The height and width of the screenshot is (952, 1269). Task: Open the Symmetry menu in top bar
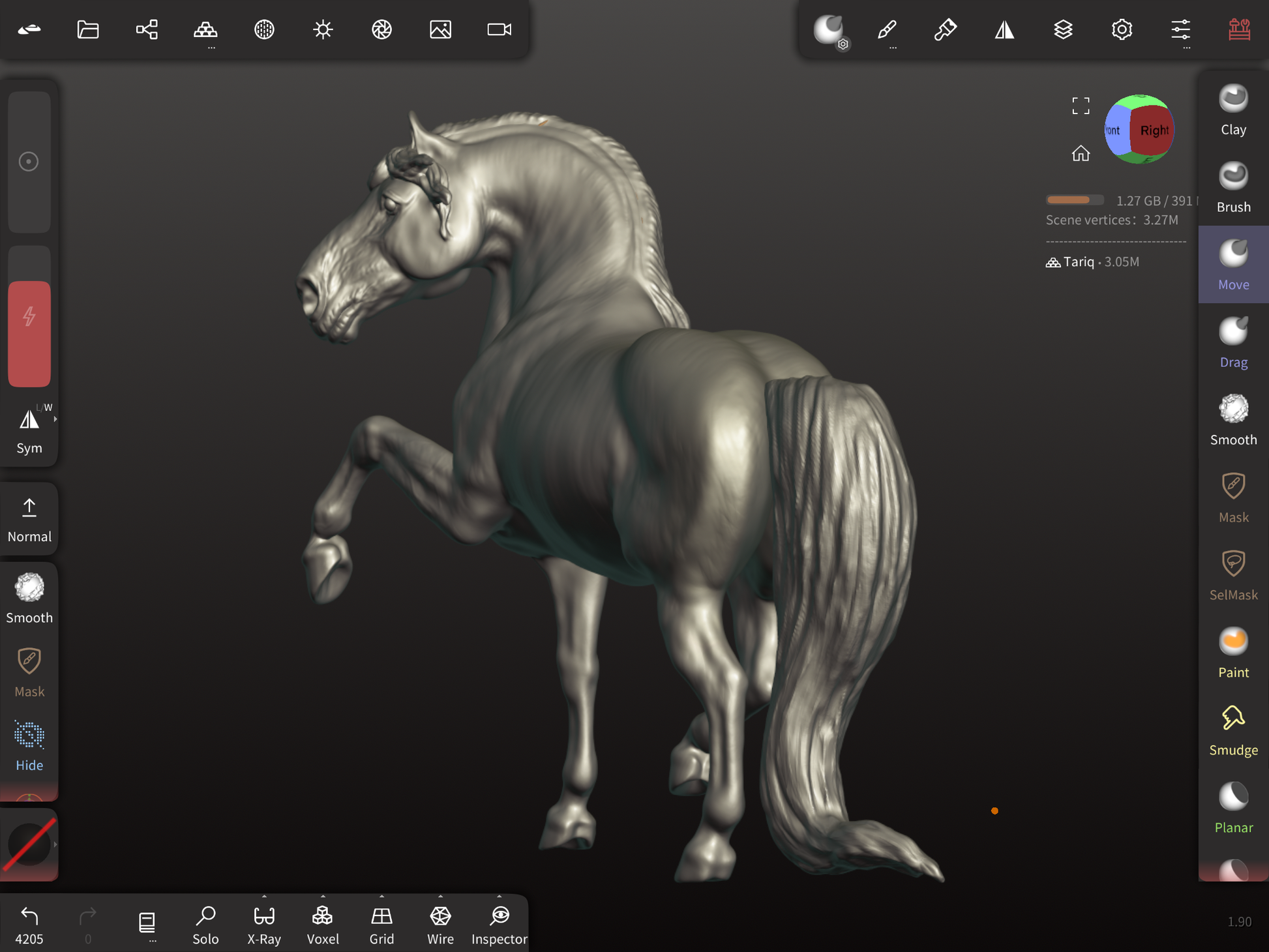pyautogui.click(x=1004, y=29)
